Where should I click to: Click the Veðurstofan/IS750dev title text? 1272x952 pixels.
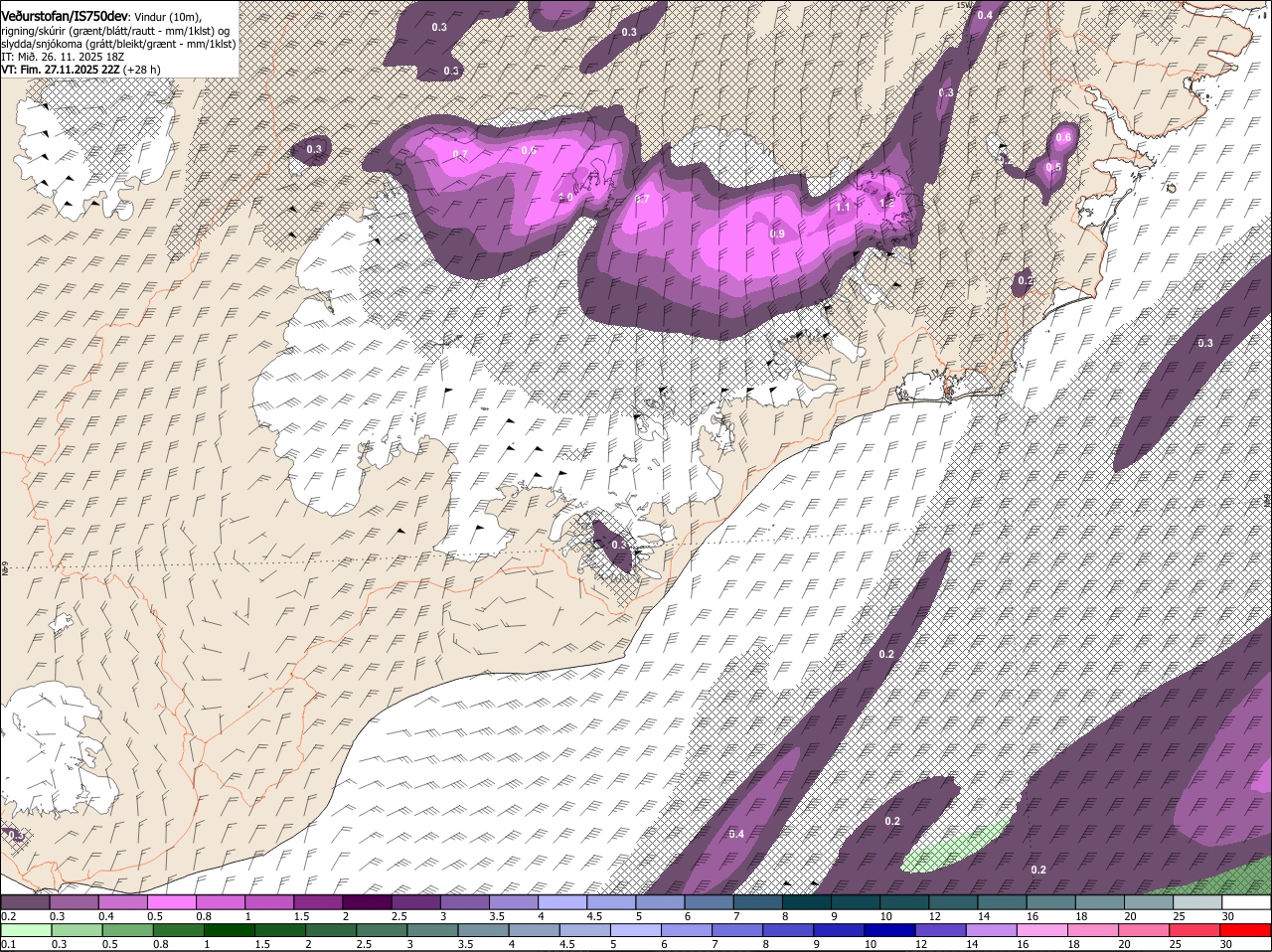[65, 16]
